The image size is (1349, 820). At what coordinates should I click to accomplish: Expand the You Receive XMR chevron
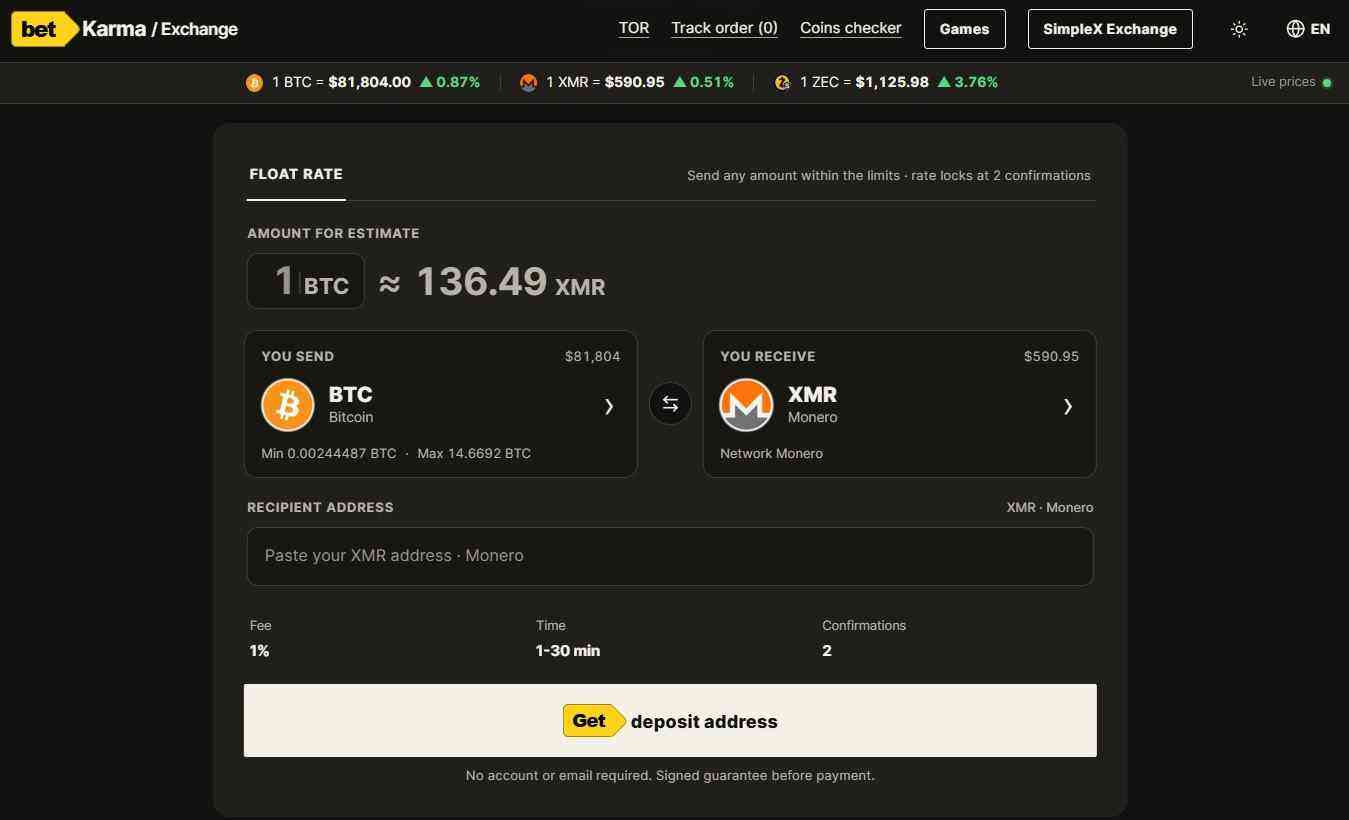[1067, 406]
